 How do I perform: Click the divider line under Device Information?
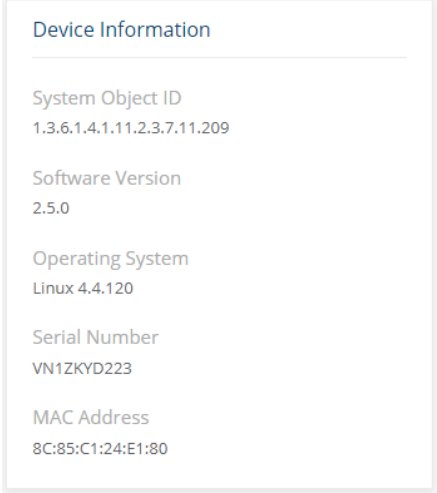coord(219,57)
